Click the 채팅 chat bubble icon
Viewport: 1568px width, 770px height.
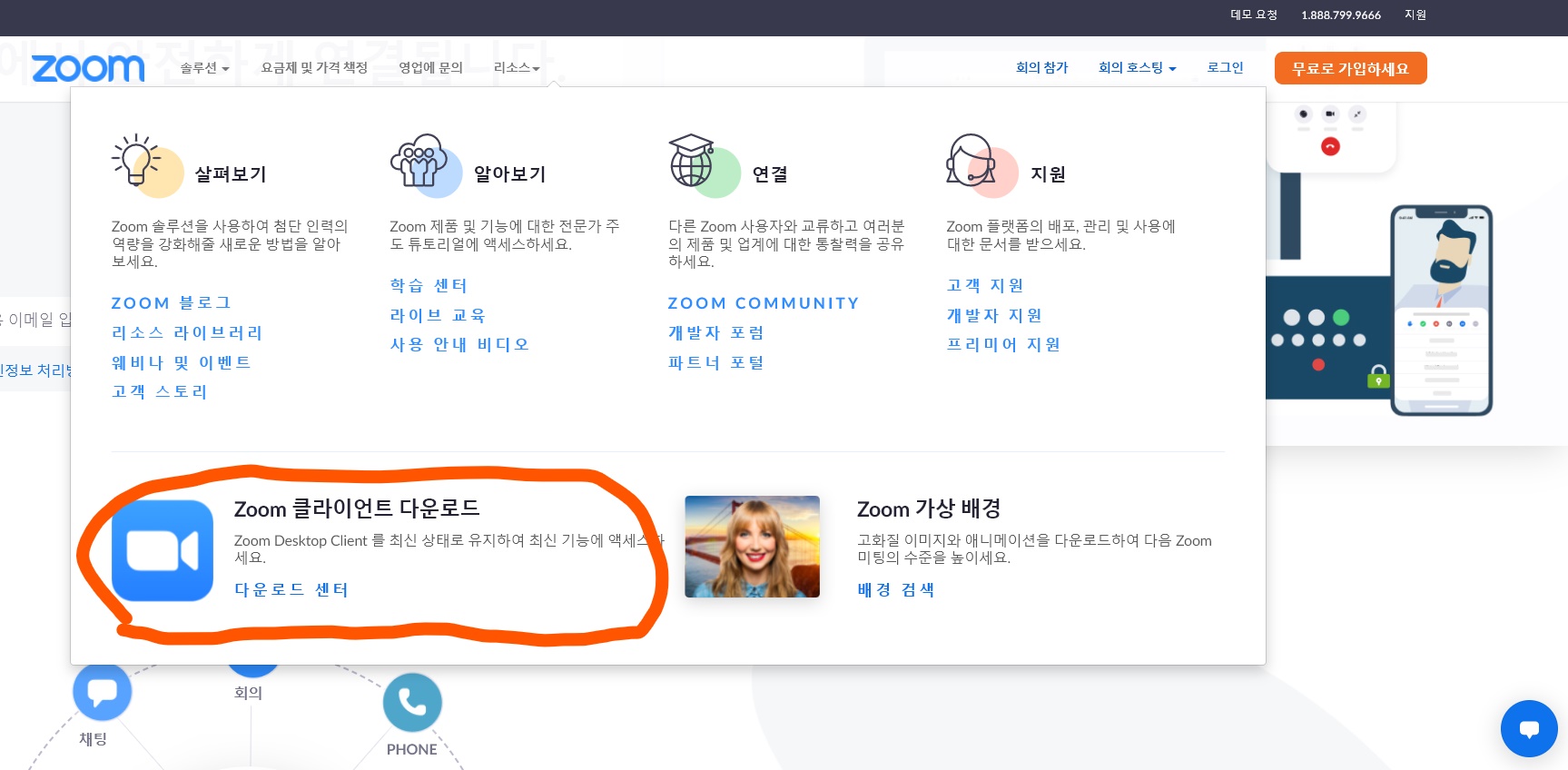coord(102,692)
